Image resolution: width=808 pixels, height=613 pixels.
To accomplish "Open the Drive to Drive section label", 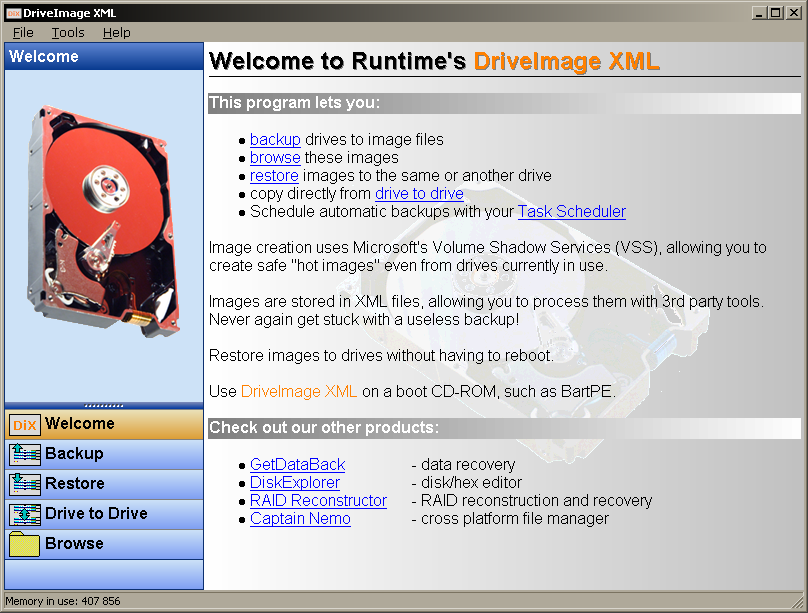I will click(96, 513).
